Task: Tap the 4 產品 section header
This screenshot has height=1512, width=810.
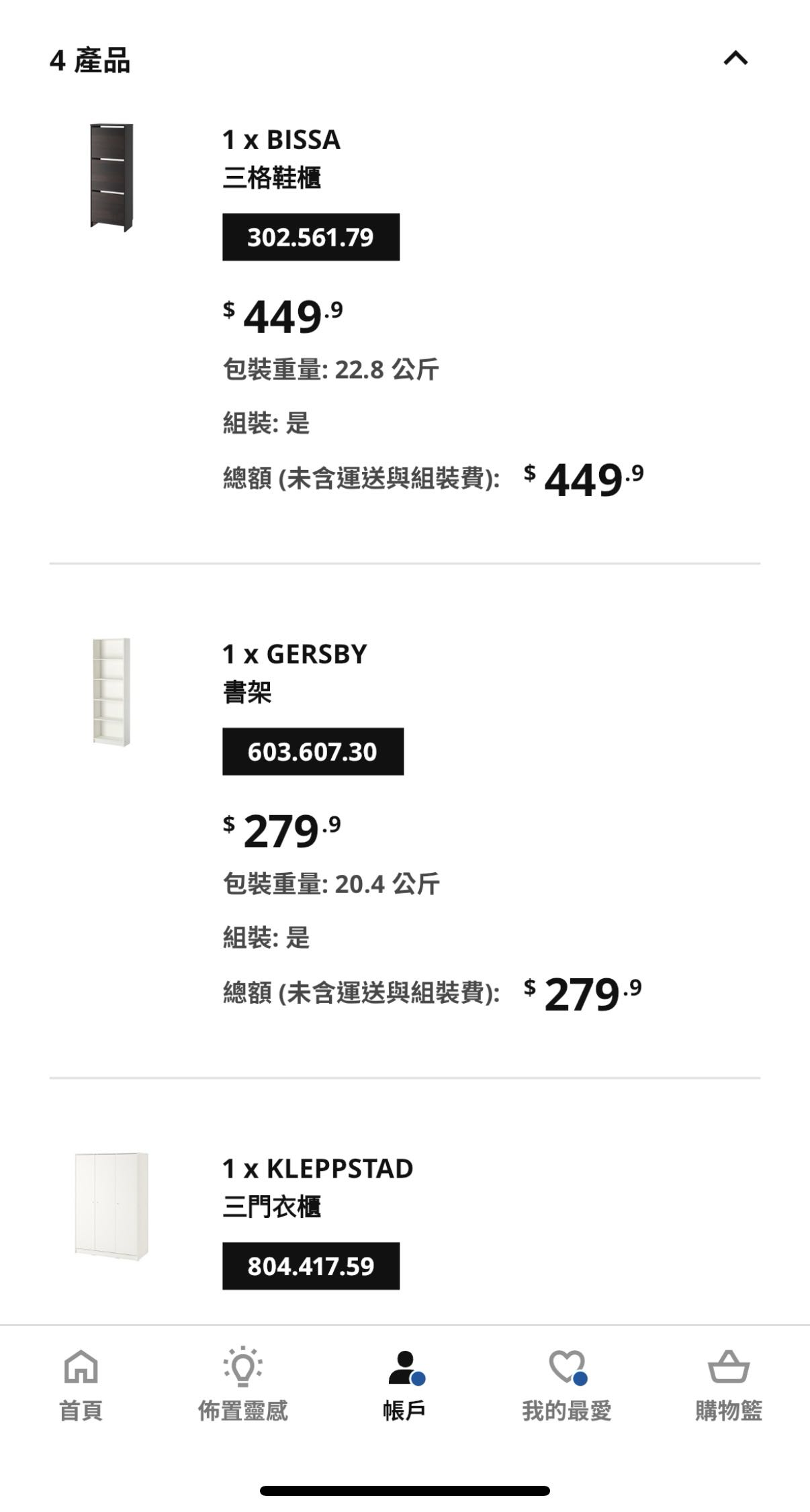Action: 90,60
